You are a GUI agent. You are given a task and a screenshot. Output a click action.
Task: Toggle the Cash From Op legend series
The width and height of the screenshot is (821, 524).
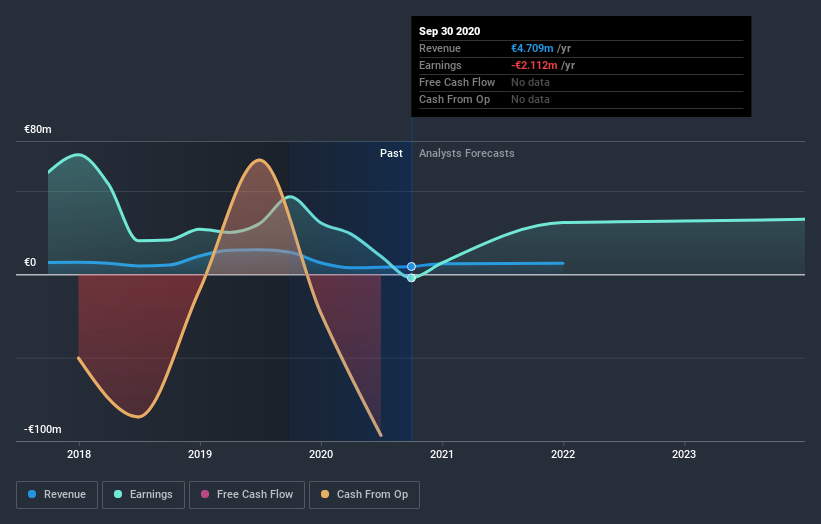click(x=364, y=495)
